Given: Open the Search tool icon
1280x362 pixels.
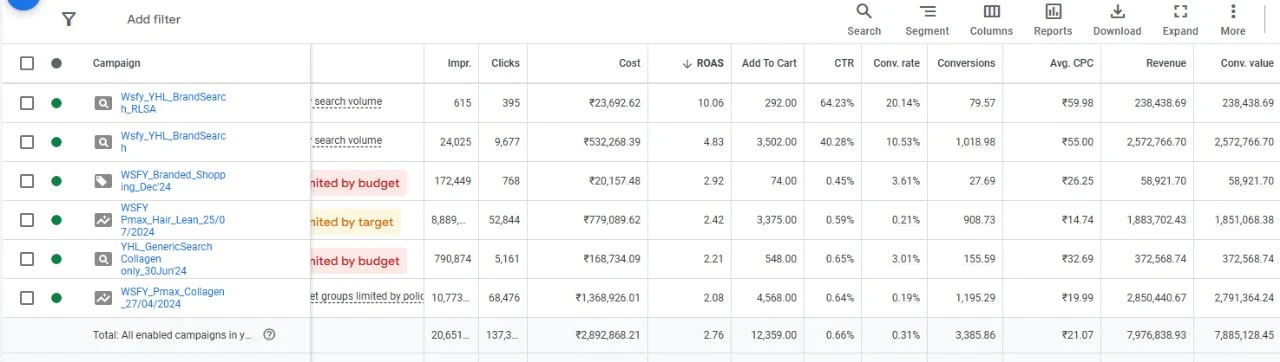Looking at the screenshot, I should point(864,12).
